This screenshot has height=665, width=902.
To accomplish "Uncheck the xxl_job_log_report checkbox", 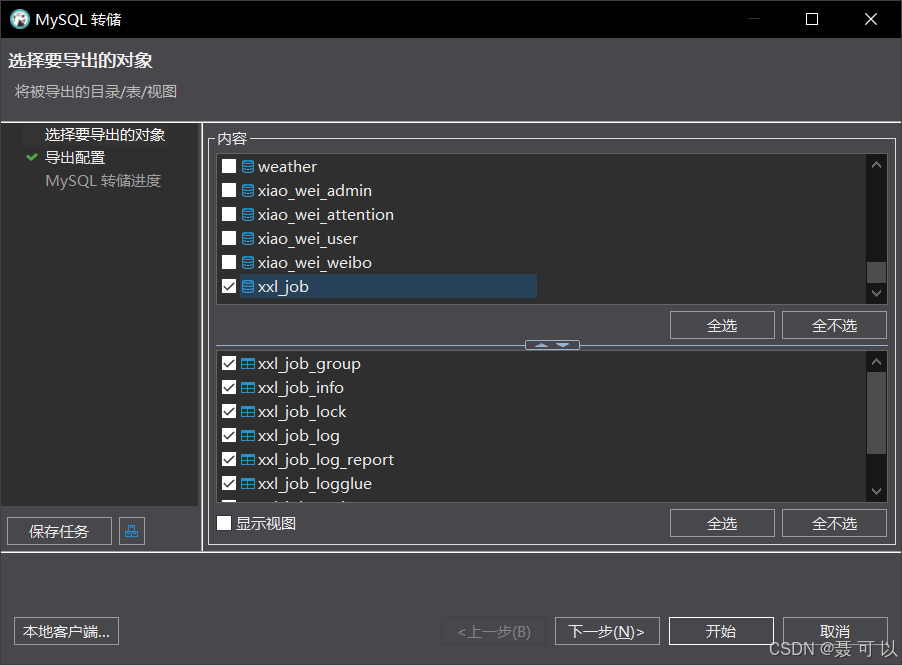I will click(229, 460).
